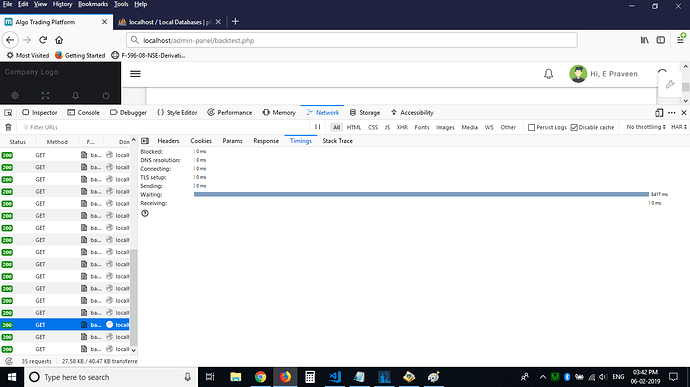Select the highlighted GET request row
690x387 pixels.
click(x=65, y=325)
